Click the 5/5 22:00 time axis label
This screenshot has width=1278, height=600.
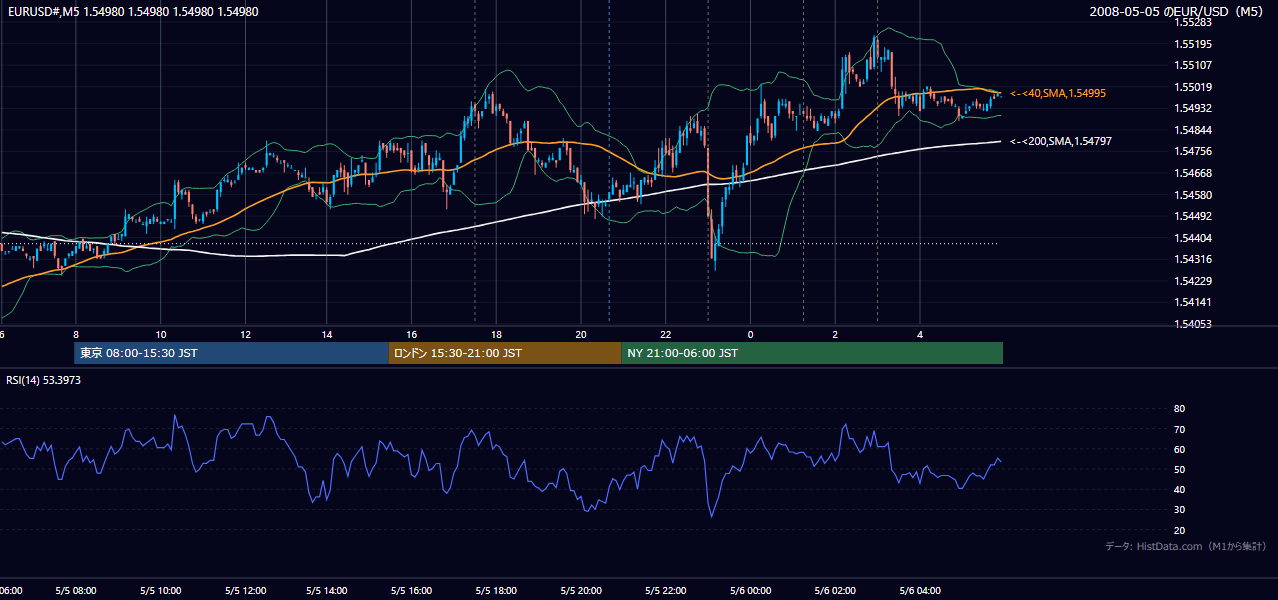coord(666,591)
